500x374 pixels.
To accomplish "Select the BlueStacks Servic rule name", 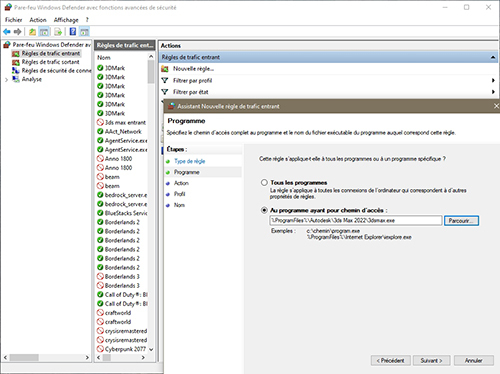I will (x=126, y=213).
